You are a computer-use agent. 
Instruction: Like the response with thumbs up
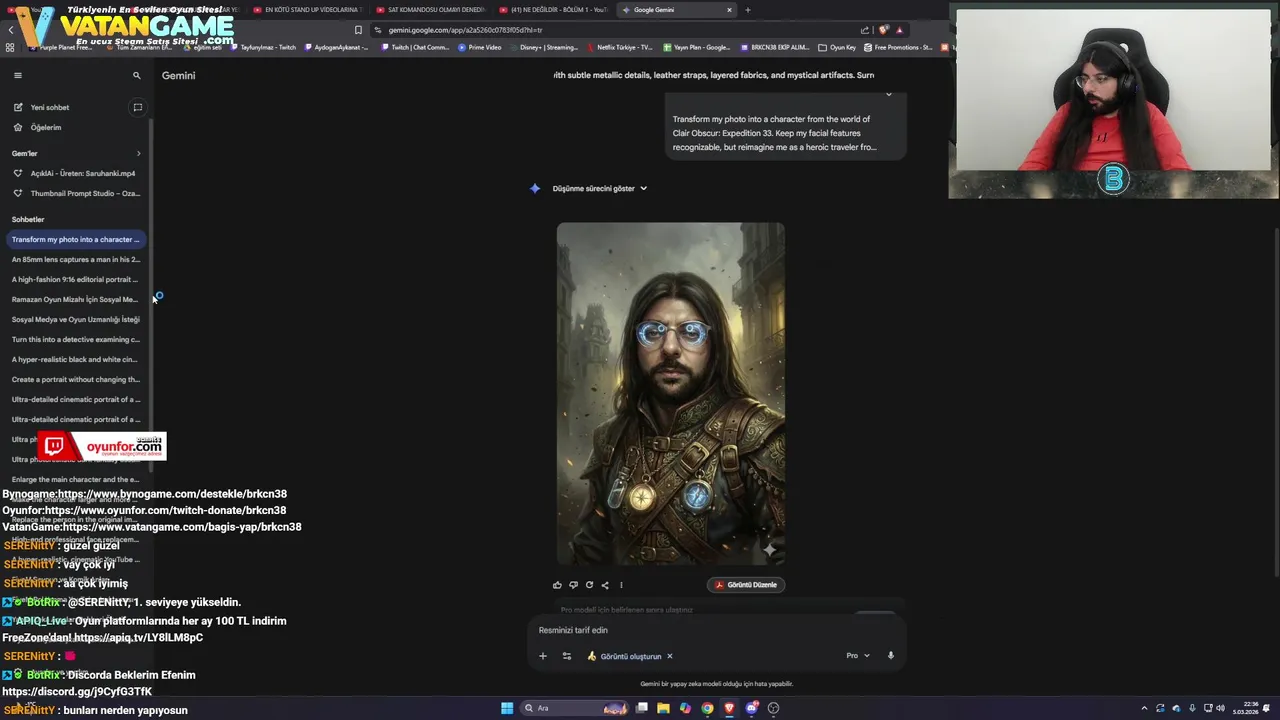(557, 585)
